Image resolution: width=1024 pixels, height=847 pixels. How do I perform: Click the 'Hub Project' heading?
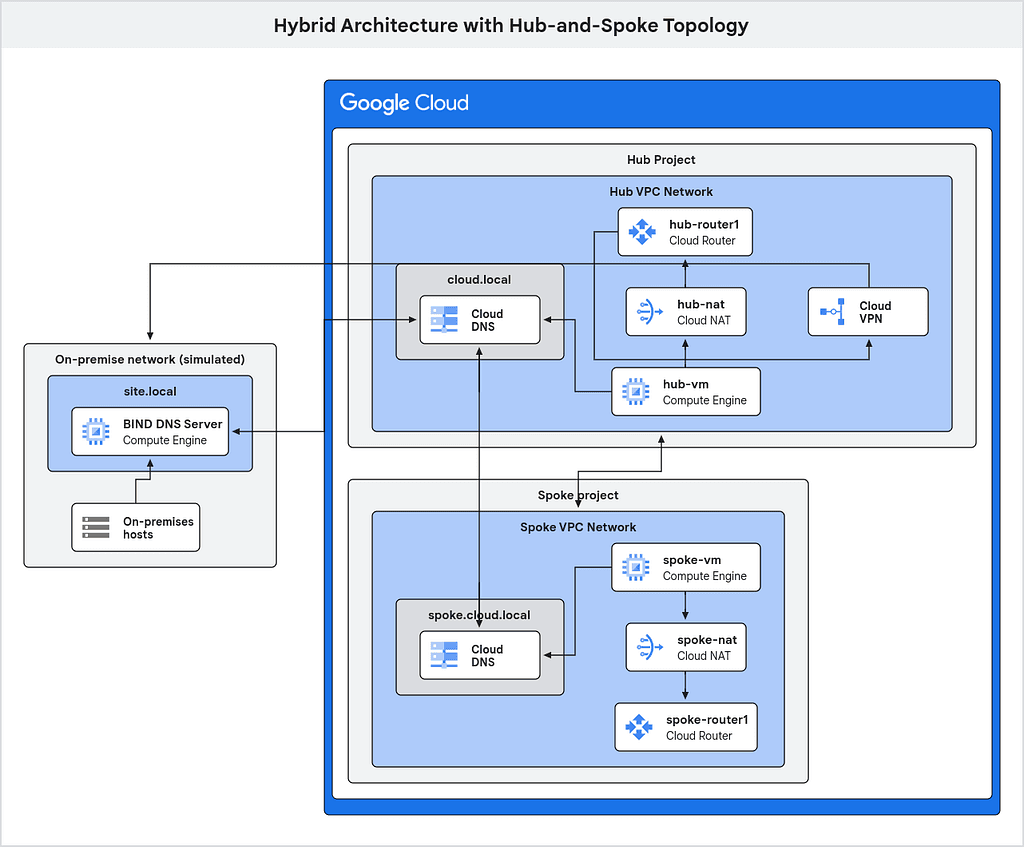661,160
